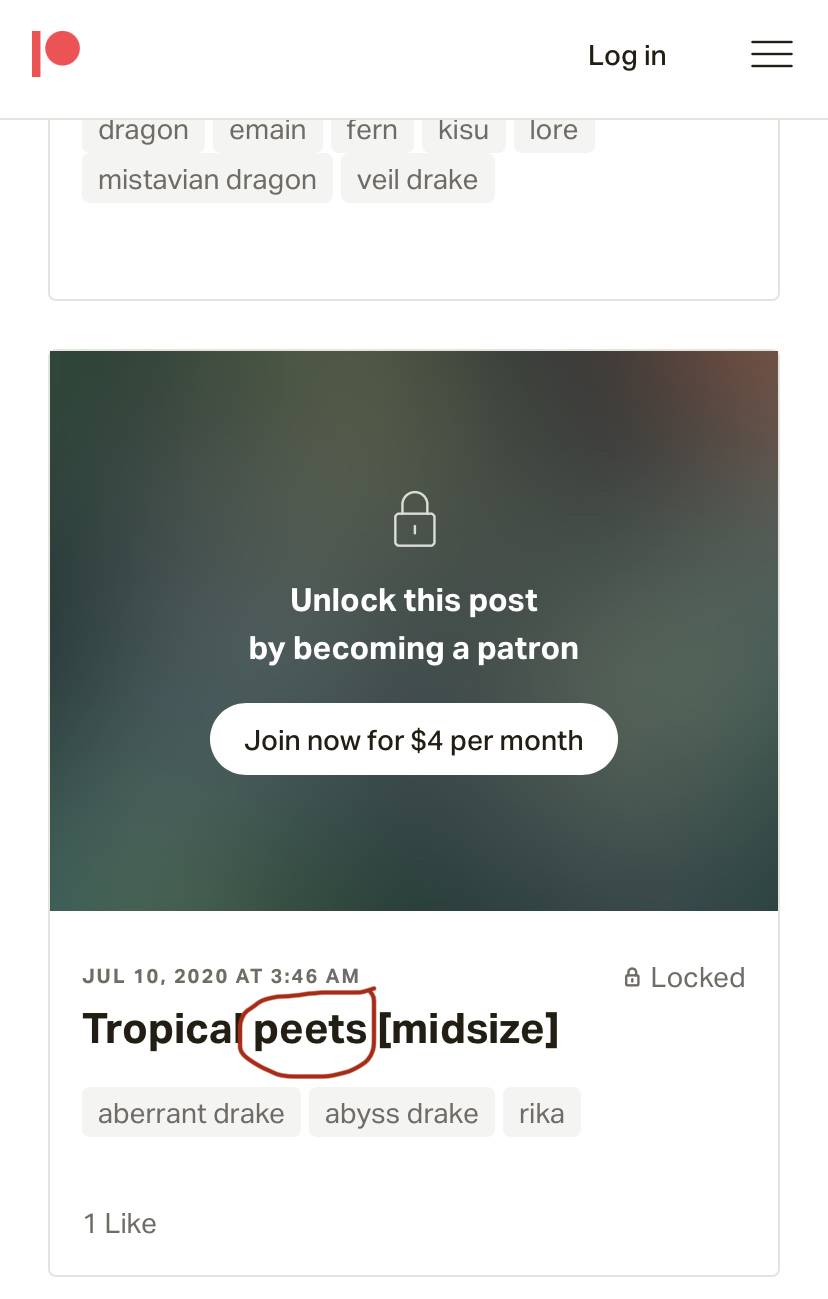The image size is (828, 1299).
Task: Choose the aberrant drake tag
Action: 191,1113
